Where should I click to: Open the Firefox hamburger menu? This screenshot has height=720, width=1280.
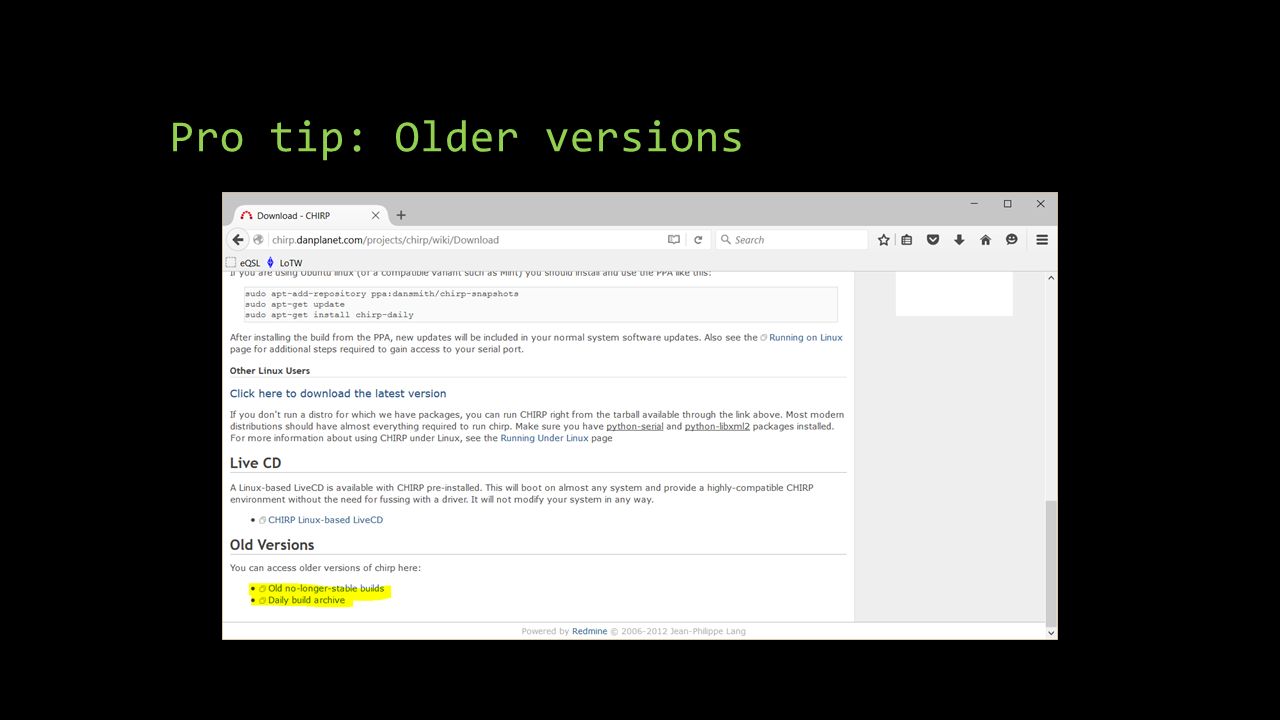click(1042, 240)
